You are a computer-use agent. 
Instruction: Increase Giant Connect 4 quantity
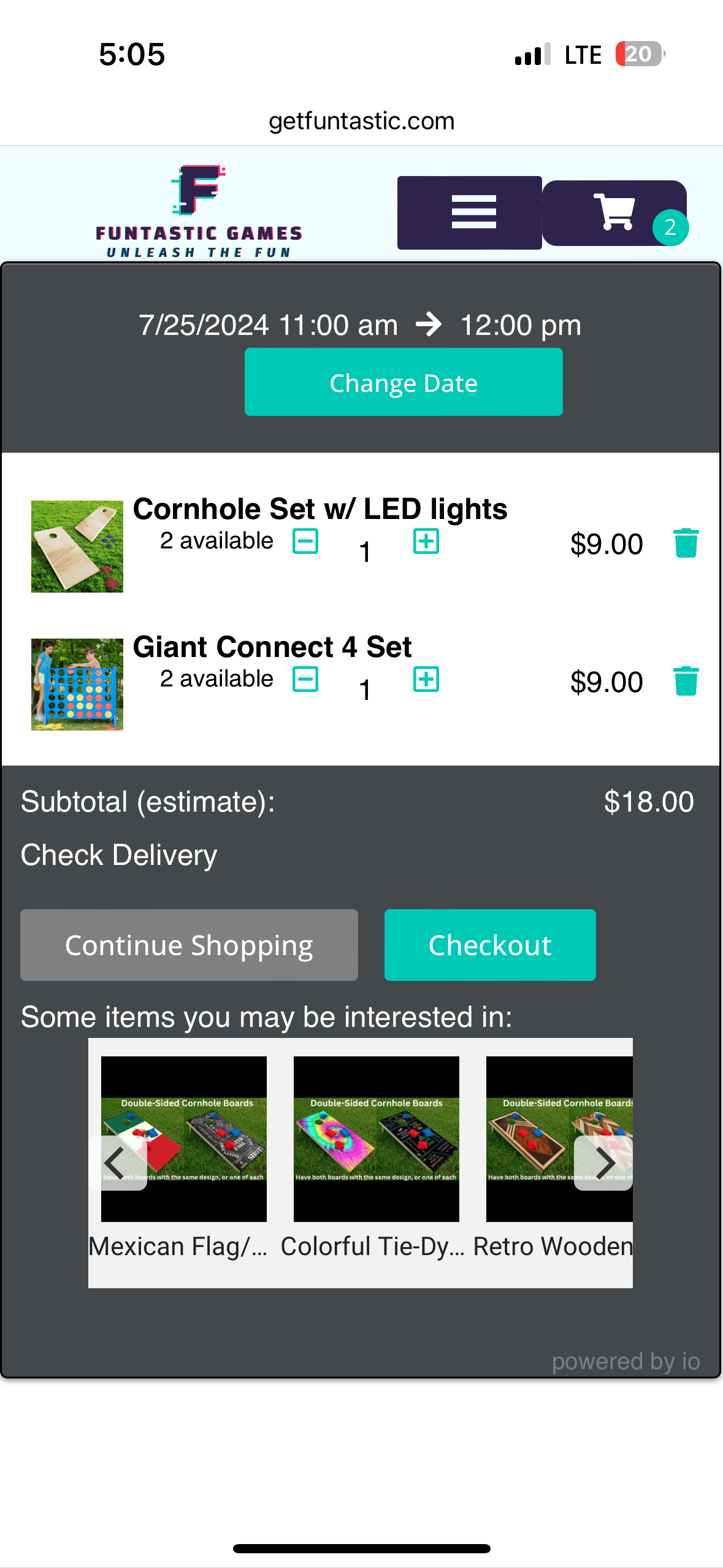426,679
